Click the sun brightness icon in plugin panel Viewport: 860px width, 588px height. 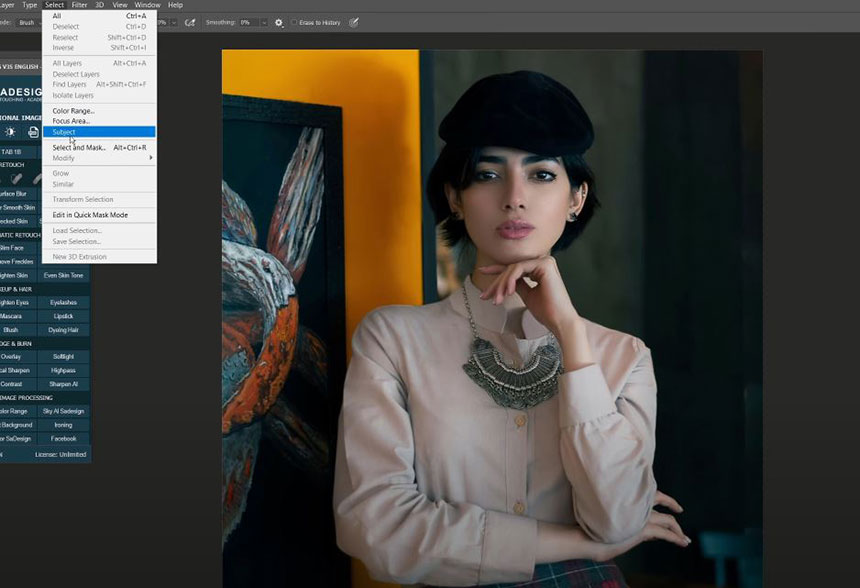tap(11, 132)
